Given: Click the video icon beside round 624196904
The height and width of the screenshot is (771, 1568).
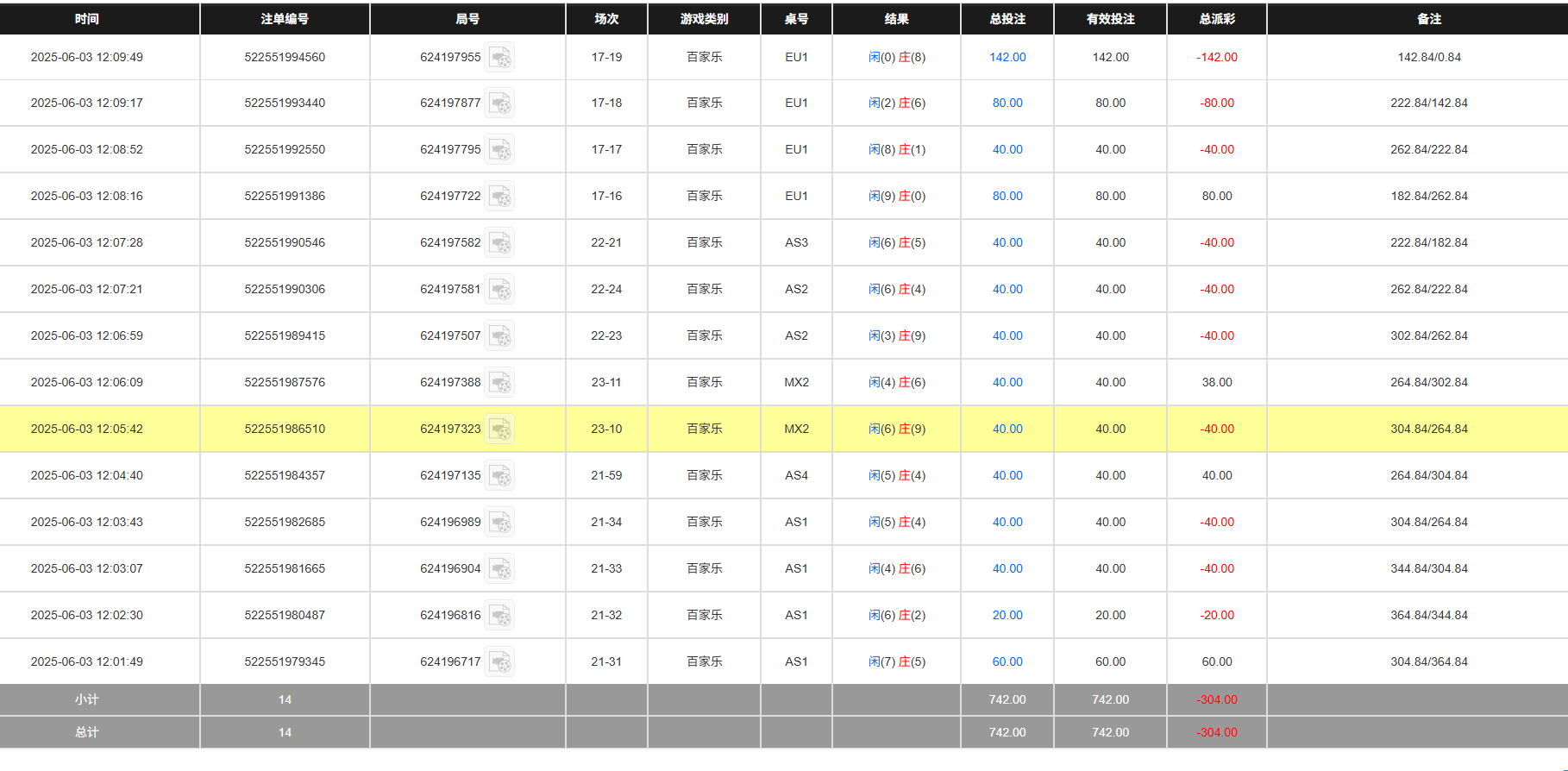Looking at the screenshot, I should (499, 569).
